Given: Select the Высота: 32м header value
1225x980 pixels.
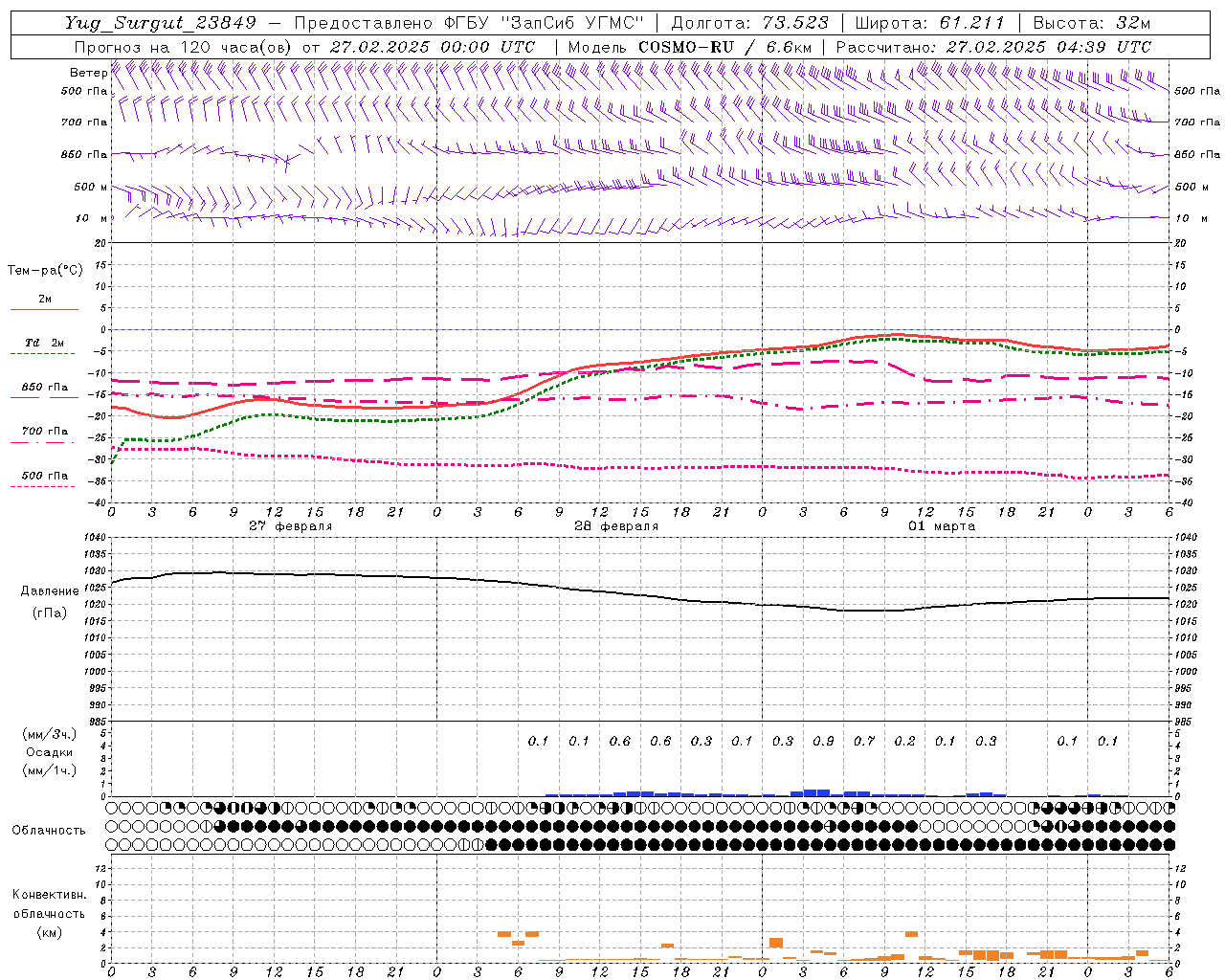Looking at the screenshot, I should [1092, 23].
